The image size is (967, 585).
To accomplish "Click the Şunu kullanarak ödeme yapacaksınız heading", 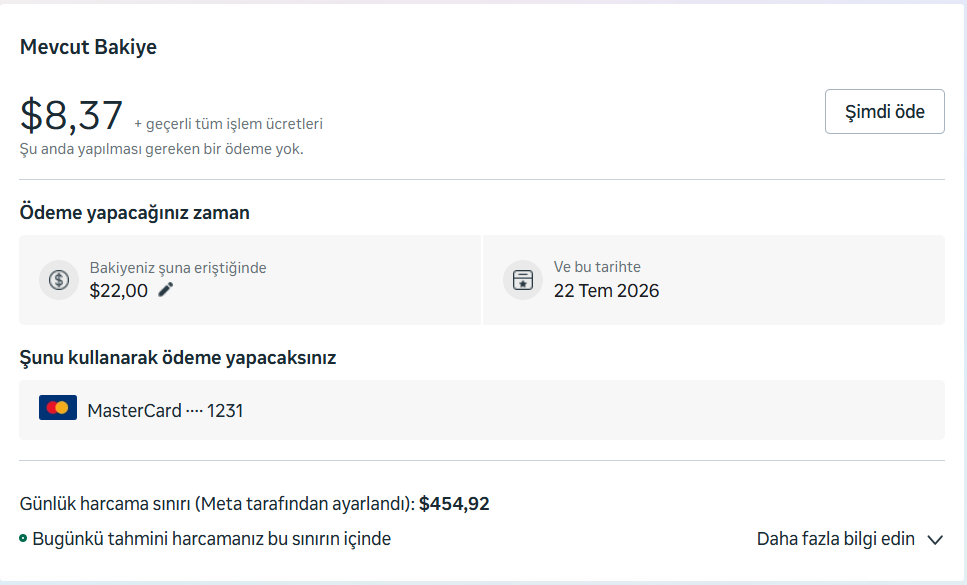I will tap(178, 358).
